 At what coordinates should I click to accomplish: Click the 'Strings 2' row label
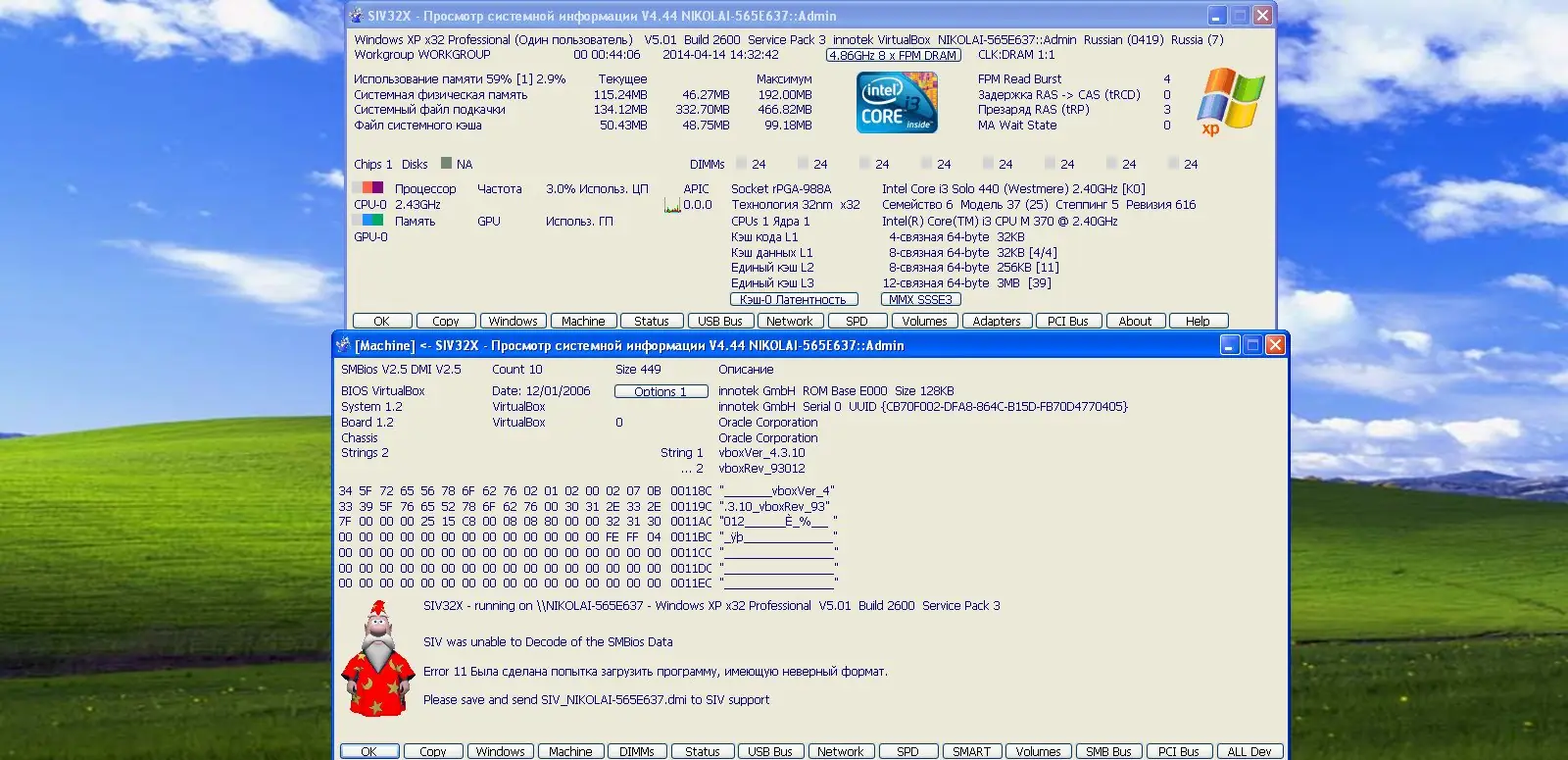coord(365,453)
